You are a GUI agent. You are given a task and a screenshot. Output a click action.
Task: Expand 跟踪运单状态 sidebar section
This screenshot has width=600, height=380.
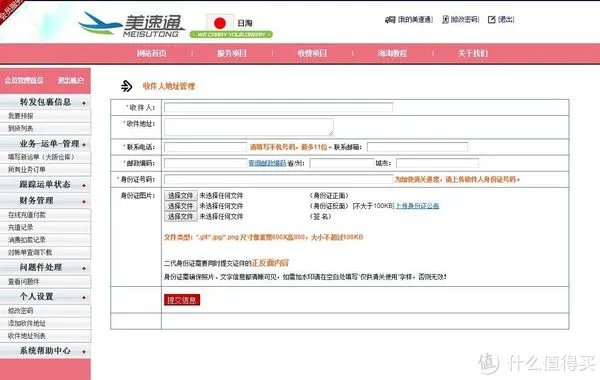point(46,184)
